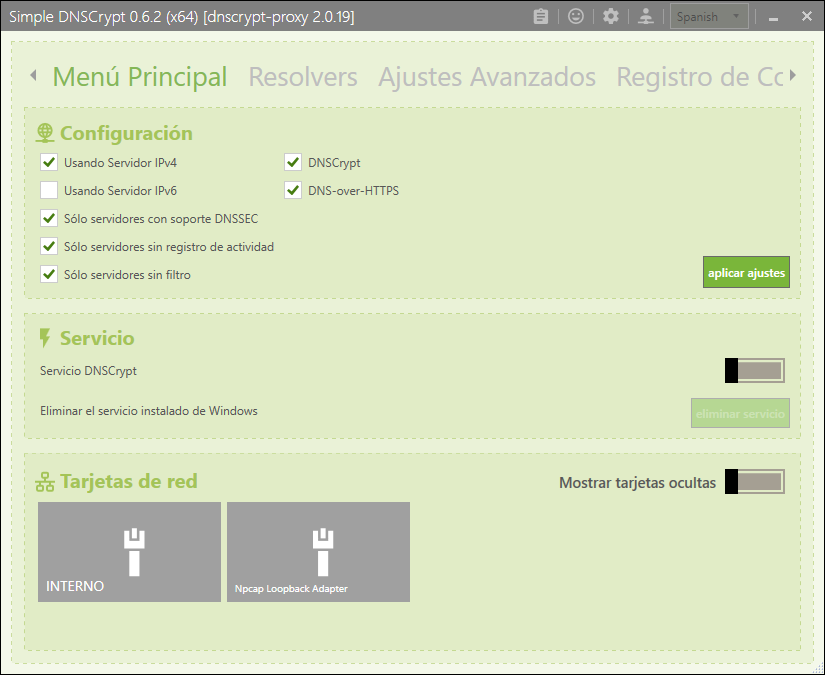Enable Mostrar tarjetas ocultas switch
This screenshot has width=825, height=675.
point(754,482)
